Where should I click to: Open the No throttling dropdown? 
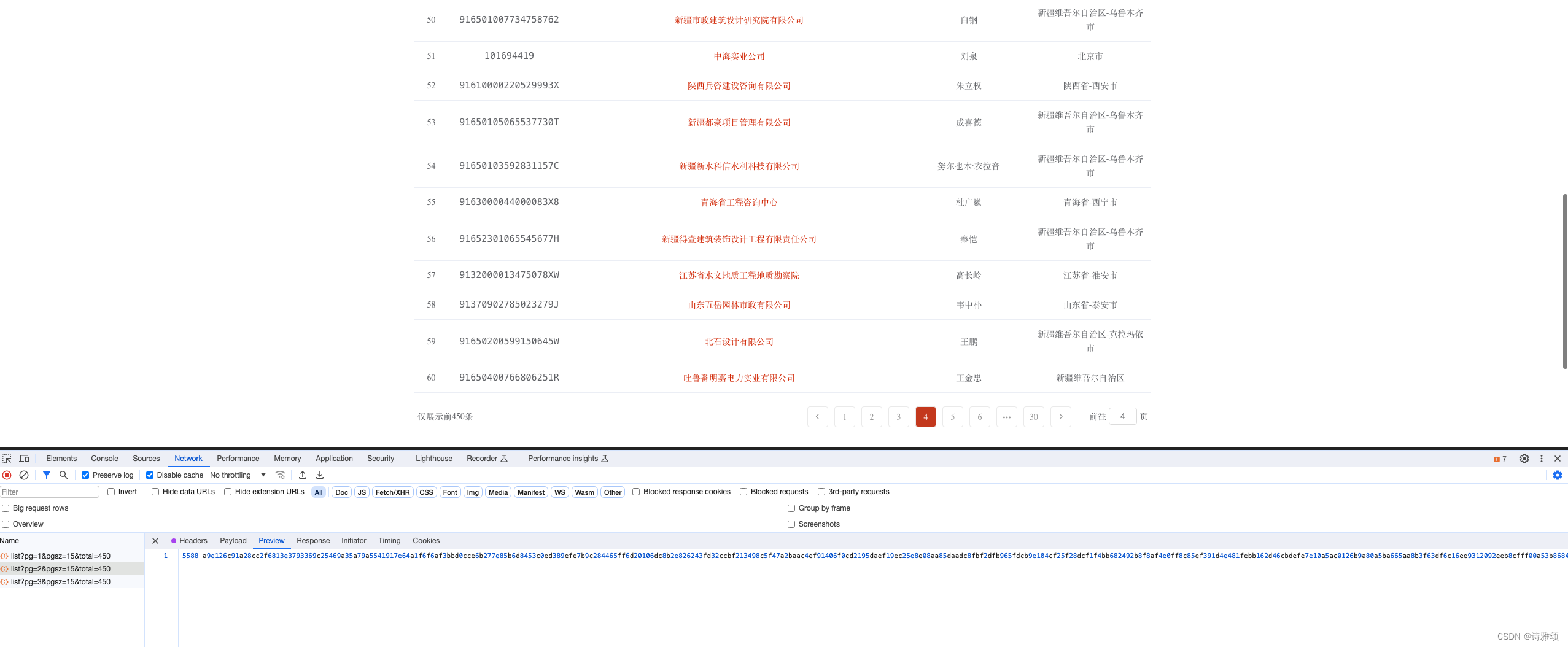[x=238, y=475]
